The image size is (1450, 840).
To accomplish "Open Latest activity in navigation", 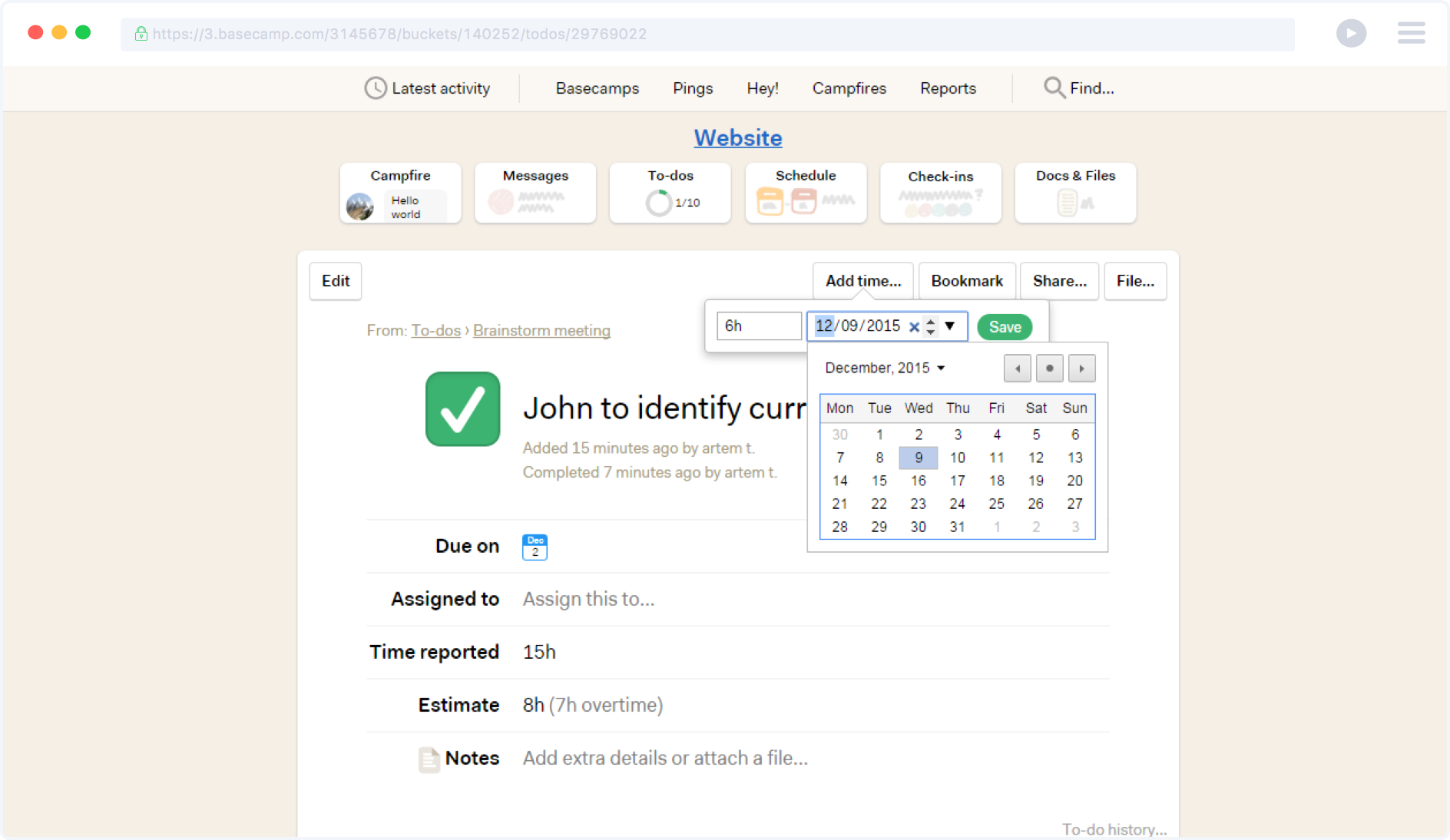I will point(427,88).
